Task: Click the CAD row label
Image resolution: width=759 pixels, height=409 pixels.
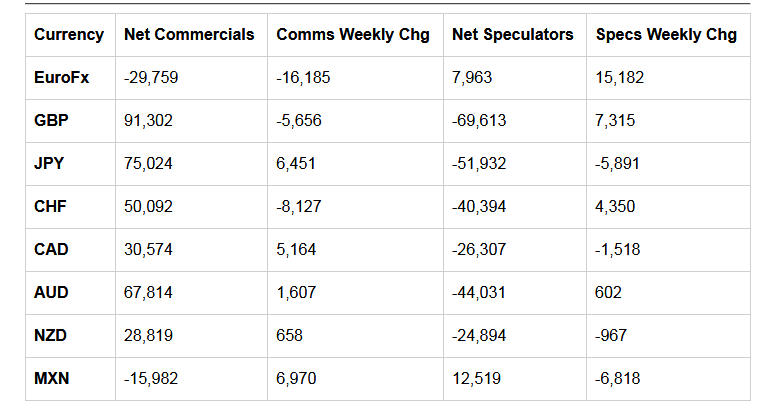Action: tap(51, 249)
